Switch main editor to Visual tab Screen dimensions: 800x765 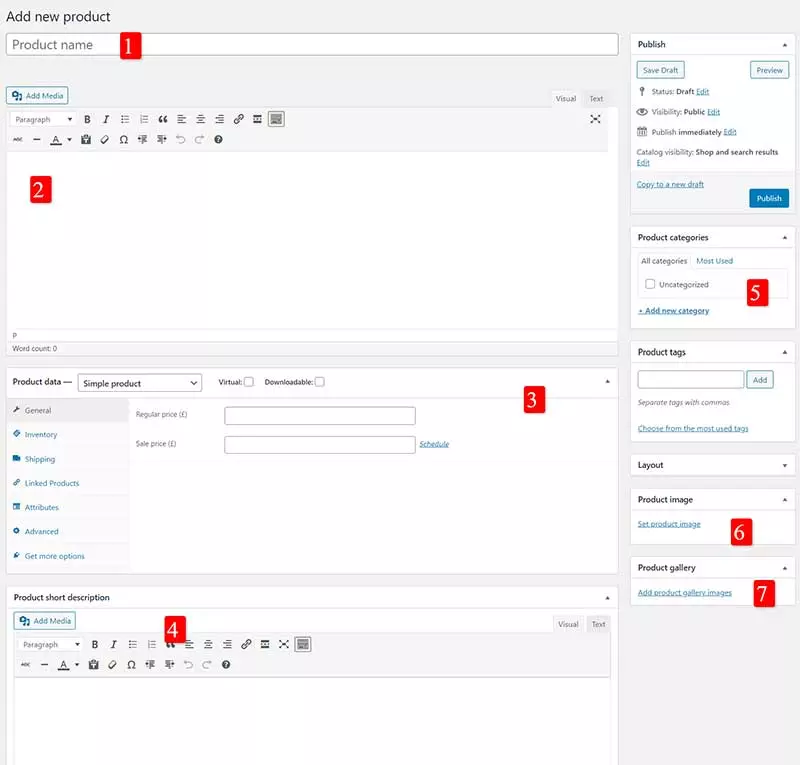(566, 98)
